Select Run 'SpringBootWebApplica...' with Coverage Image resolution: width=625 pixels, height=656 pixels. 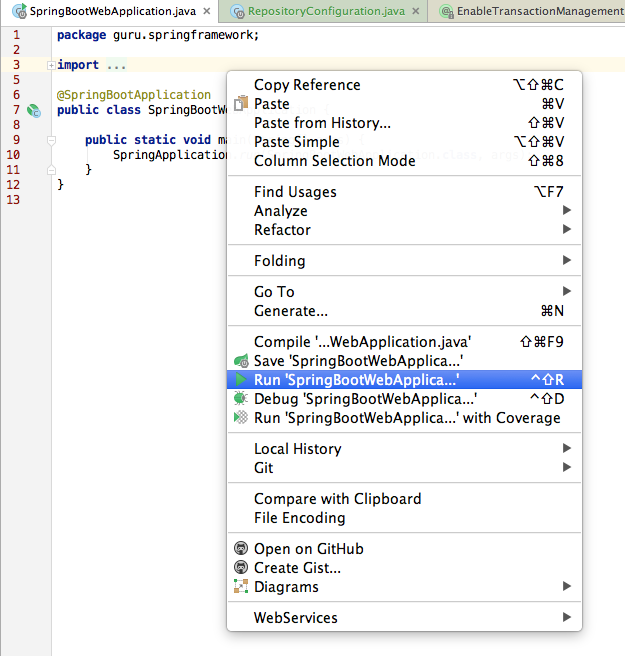click(404, 418)
